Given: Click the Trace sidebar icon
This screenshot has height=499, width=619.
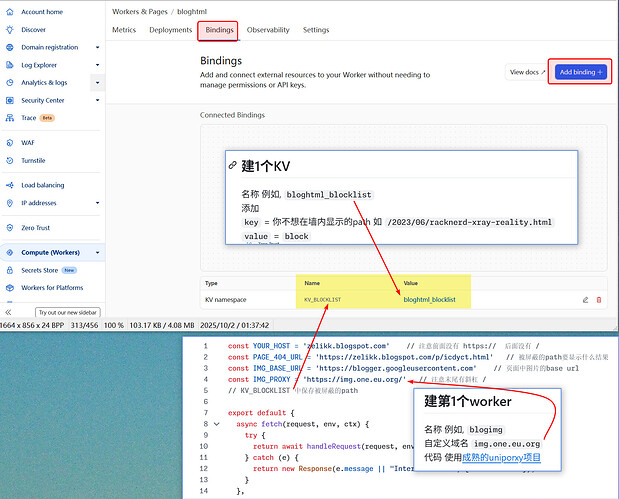Looking at the screenshot, I should click(x=10, y=118).
